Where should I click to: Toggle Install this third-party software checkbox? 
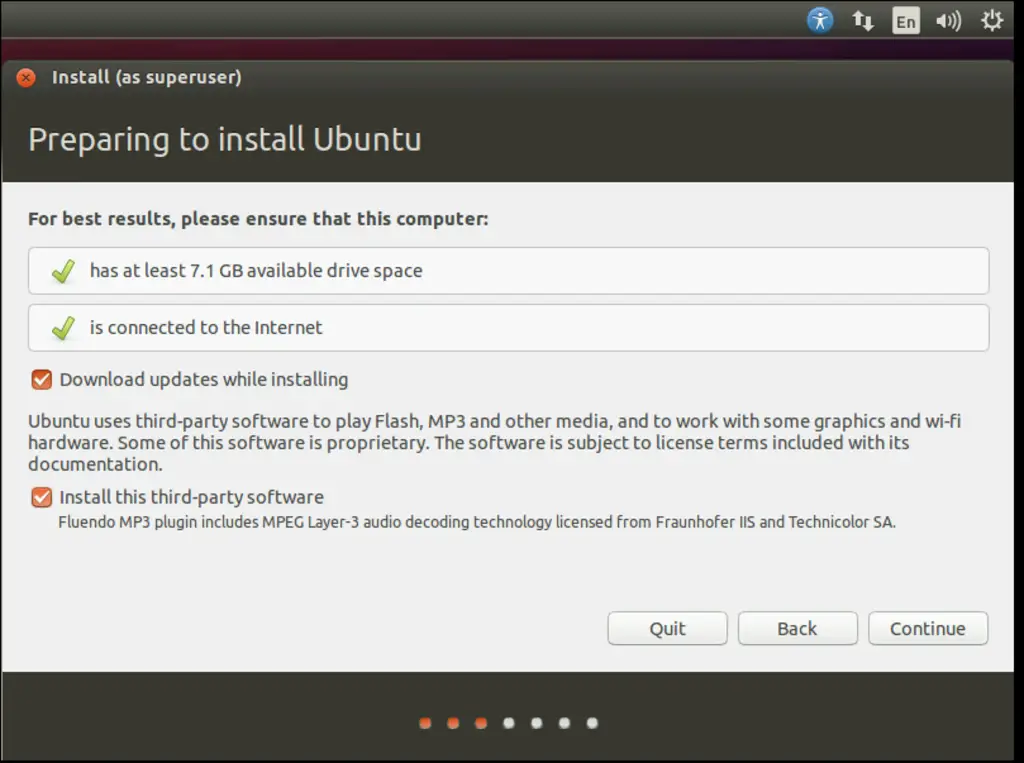click(x=42, y=497)
